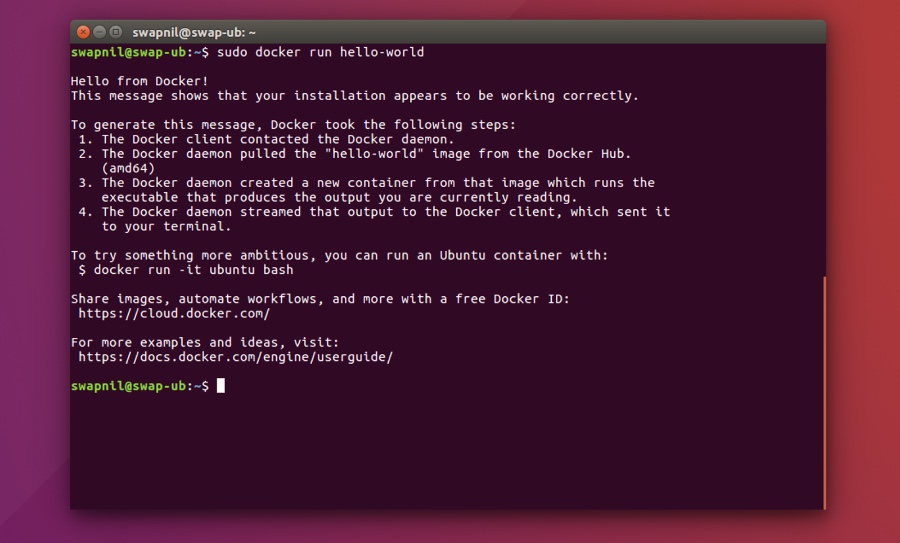Viewport: 900px width, 543px height.
Task: Click the bottom prompt with the cursor block
Action: point(148,386)
